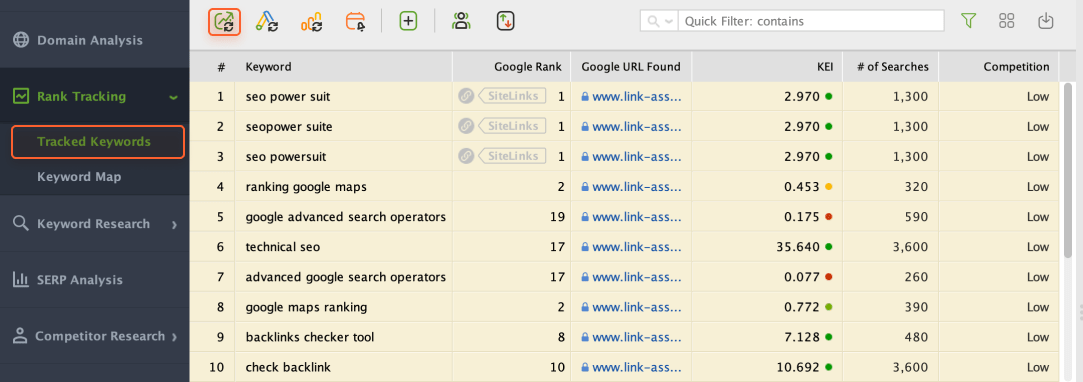Viewport: 1083px width, 382px height.
Task: Expand the Keyword Research section arrow
Action: coord(174,225)
